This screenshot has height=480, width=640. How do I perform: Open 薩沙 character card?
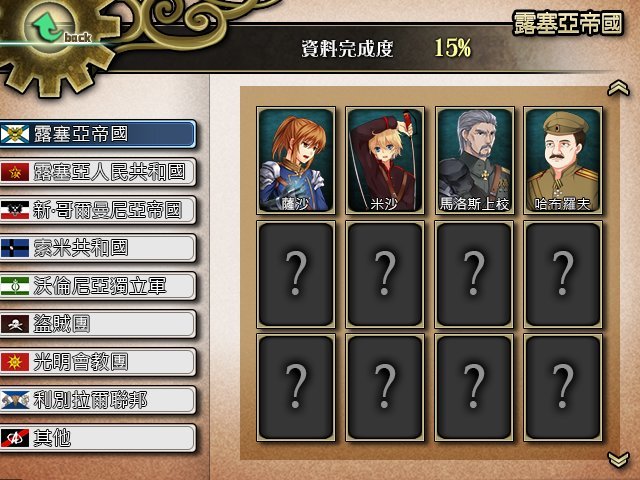click(296, 160)
